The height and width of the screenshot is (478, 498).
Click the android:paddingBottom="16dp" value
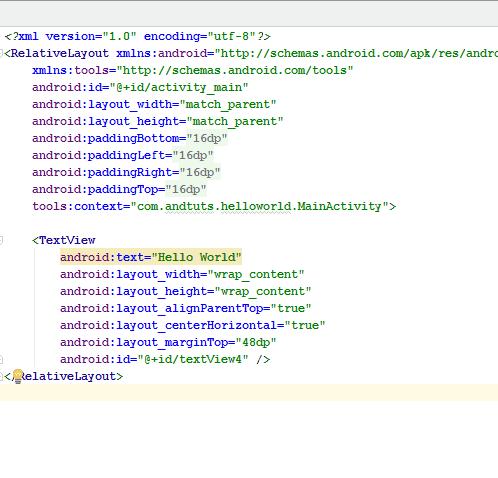click(x=207, y=138)
